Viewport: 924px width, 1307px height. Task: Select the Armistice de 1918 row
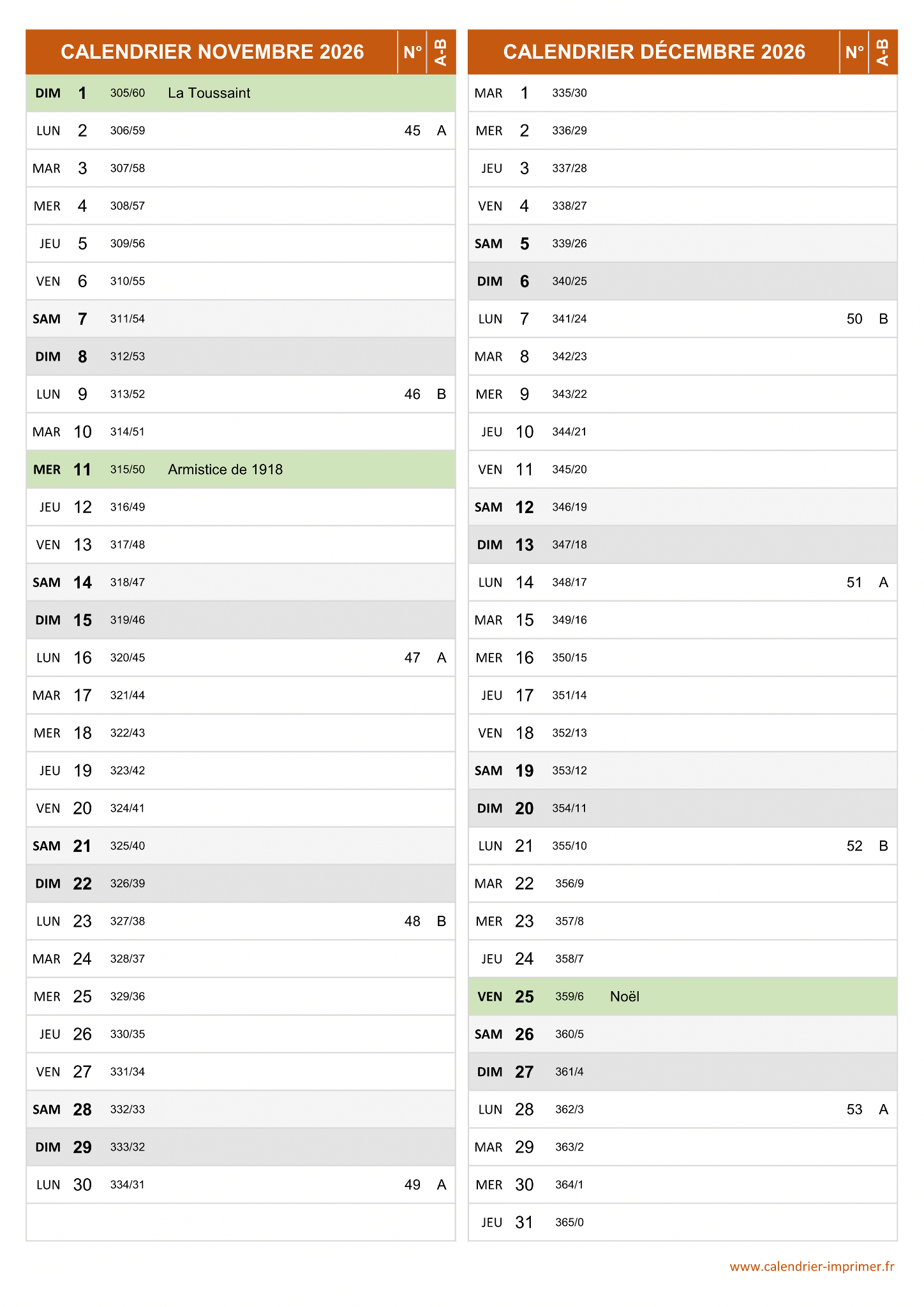pos(241,470)
